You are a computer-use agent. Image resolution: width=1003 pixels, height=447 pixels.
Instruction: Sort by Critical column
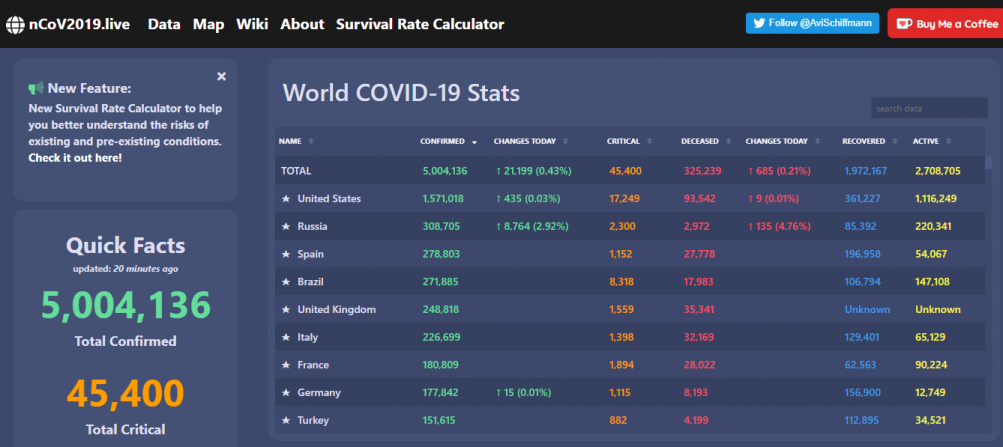(629, 141)
